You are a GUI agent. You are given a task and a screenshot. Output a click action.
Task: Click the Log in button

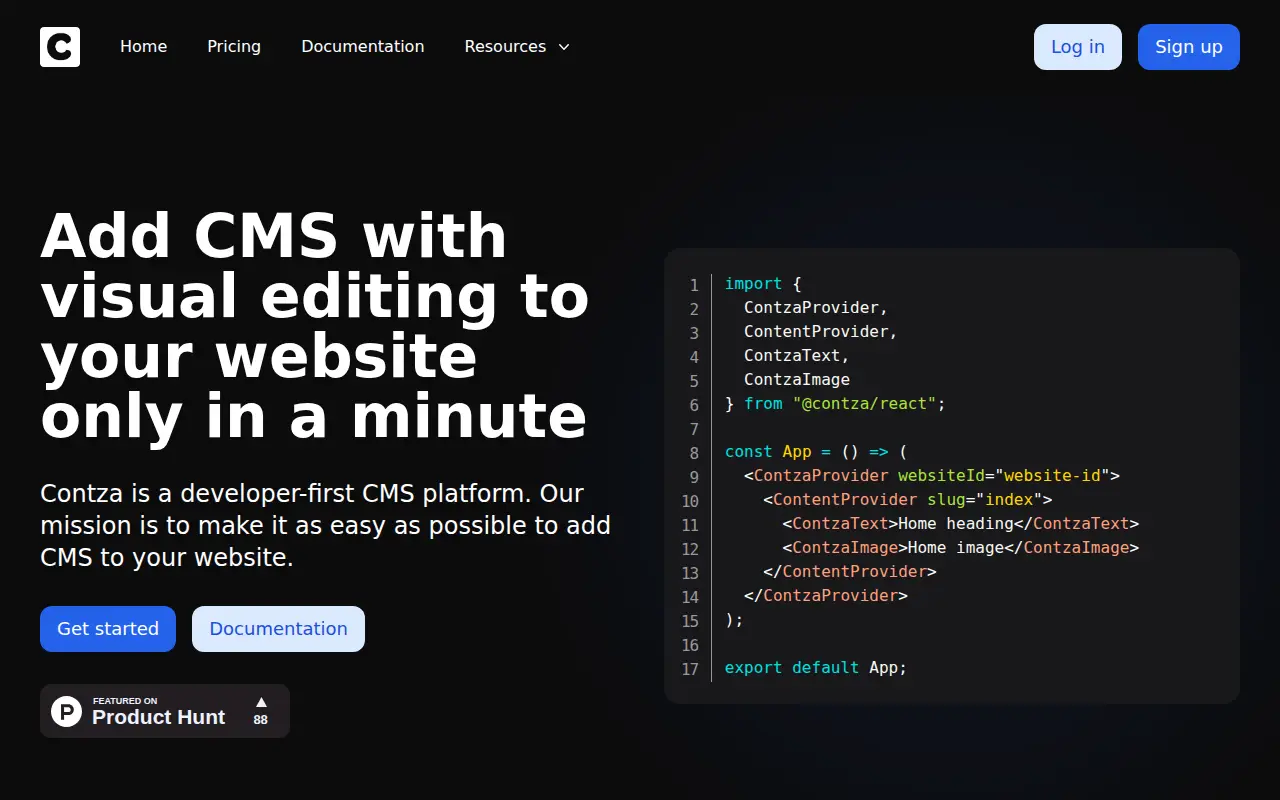1078,47
